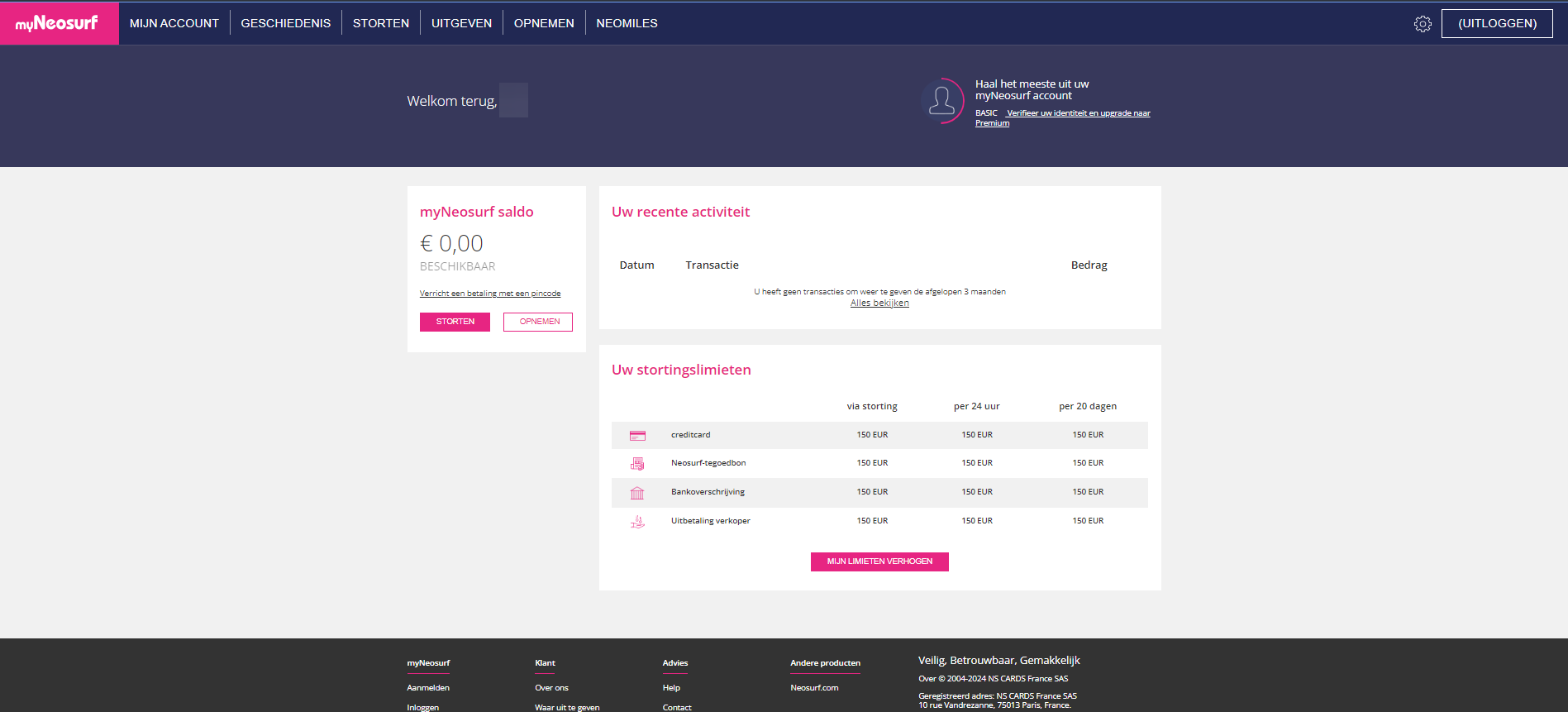Open the settings gear icon
The height and width of the screenshot is (712, 1568).
point(1423,24)
